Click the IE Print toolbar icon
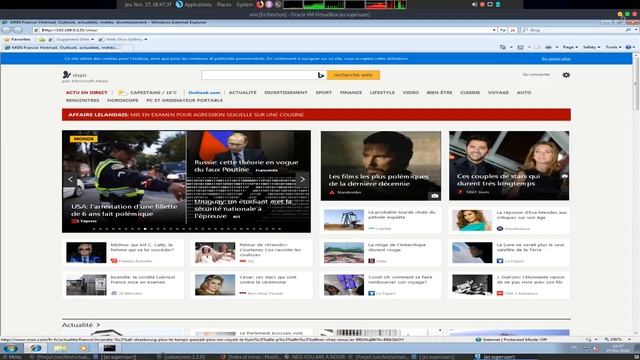 click(x=548, y=47)
